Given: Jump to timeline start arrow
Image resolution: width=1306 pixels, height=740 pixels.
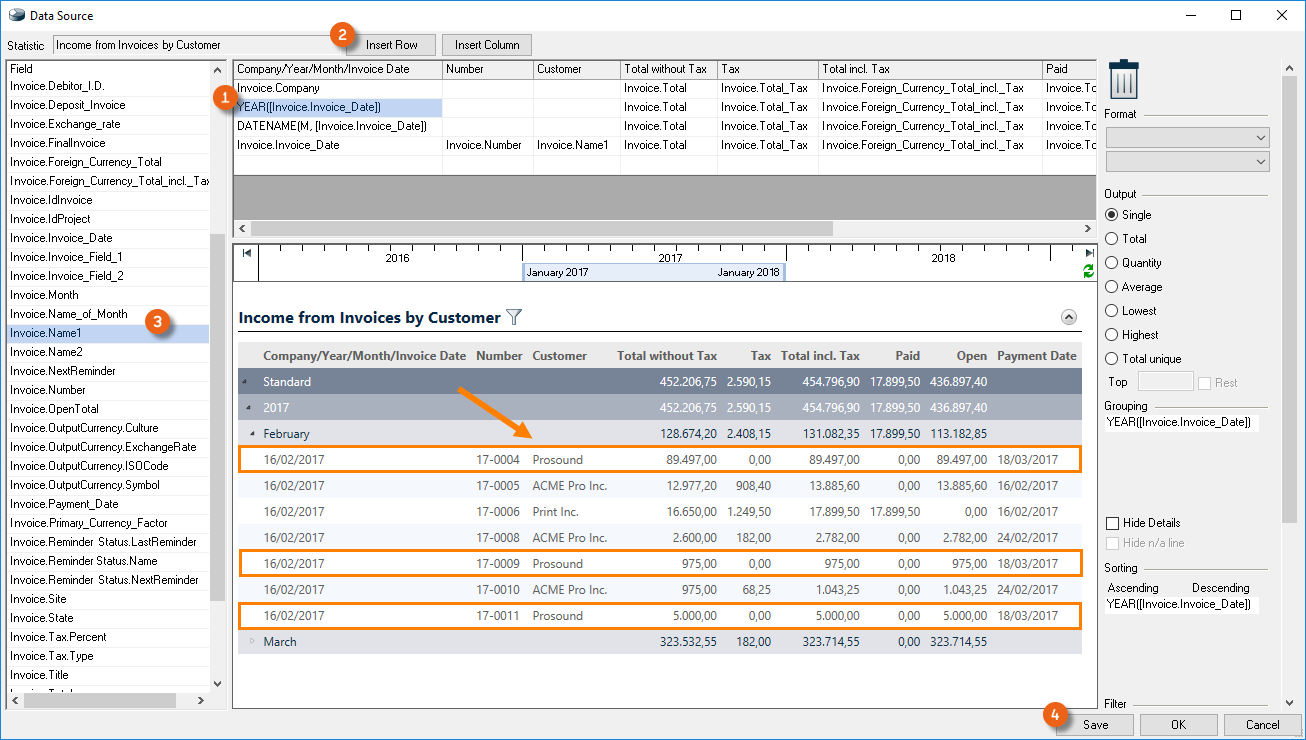Looking at the screenshot, I should click(x=246, y=253).
